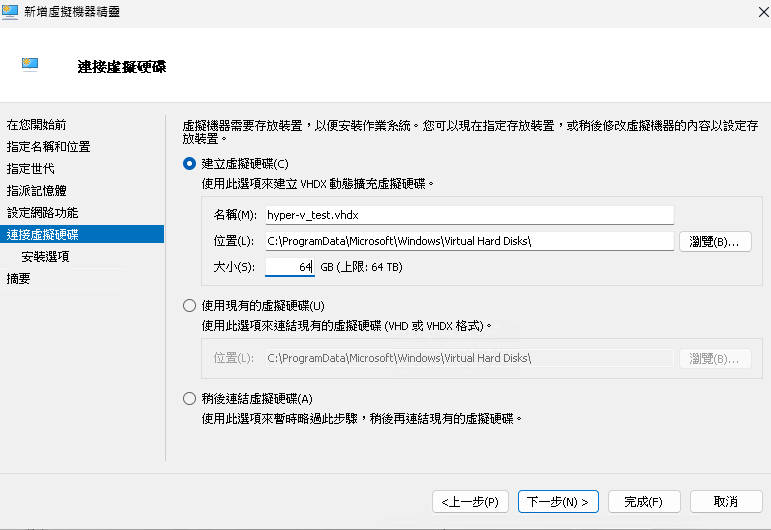Open 在您開始前 step in sidebar
The height and width of the screenshot is (530, 771).
click(36, 125)
